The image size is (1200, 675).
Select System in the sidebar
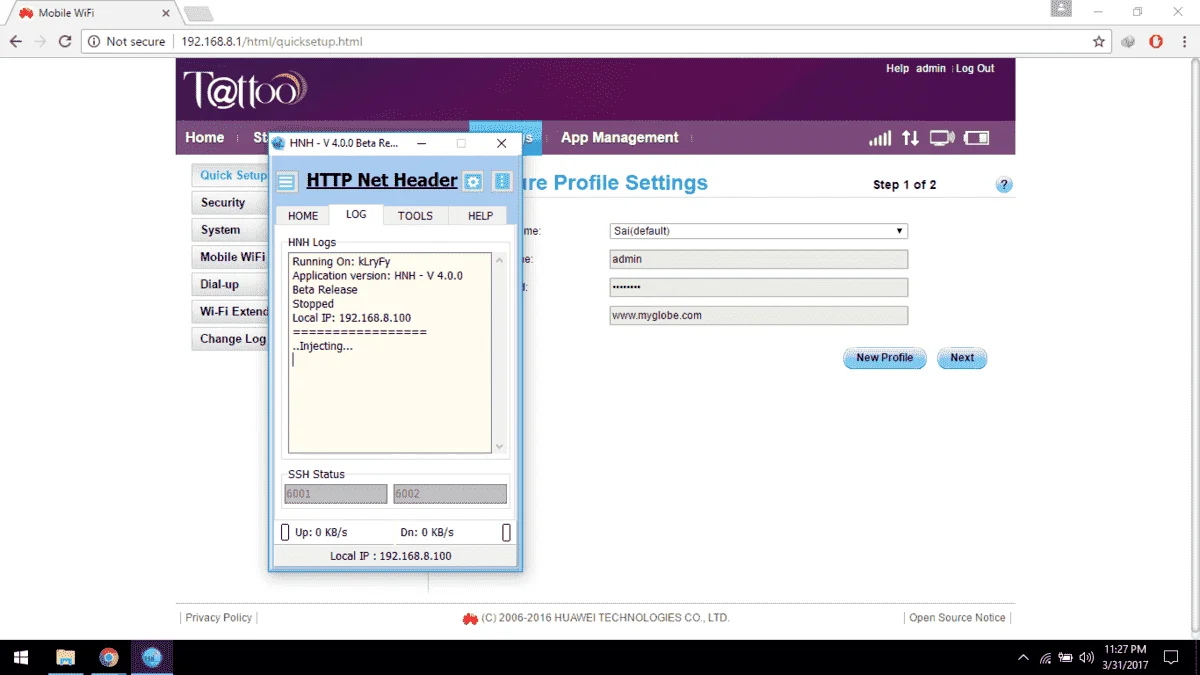tap(230, 230)
